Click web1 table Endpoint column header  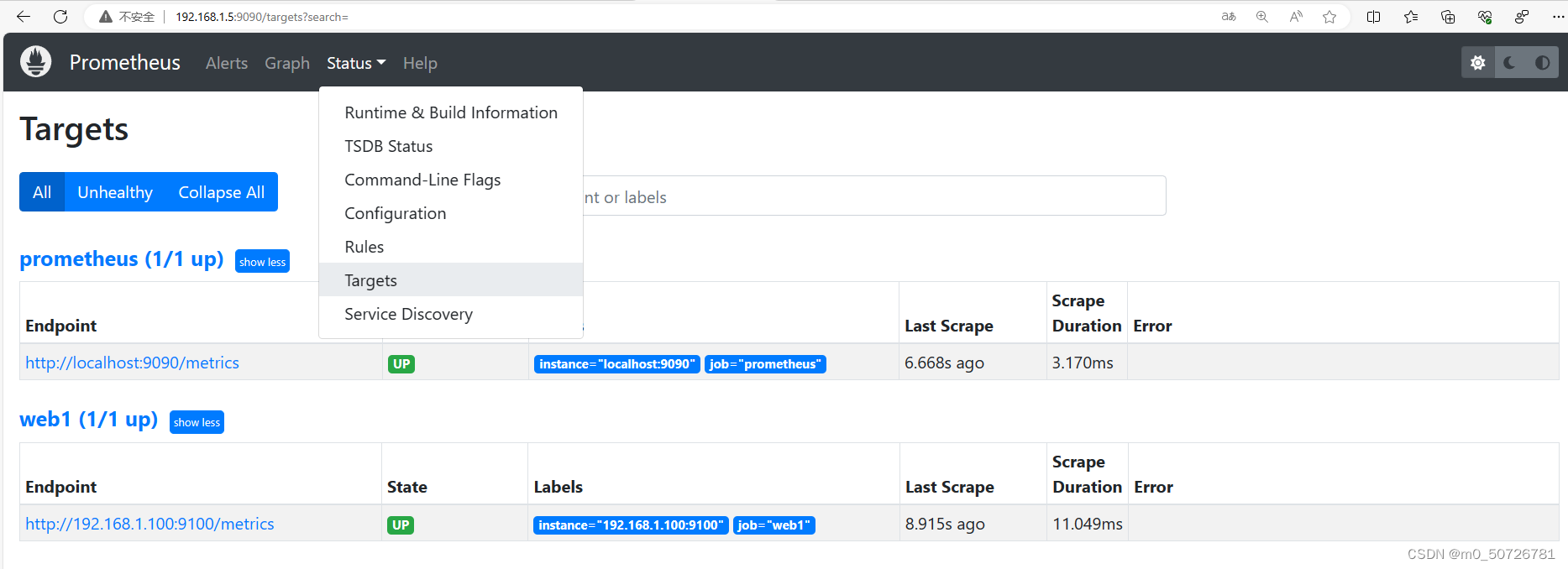pyautogui.click(x=61, y=487)
